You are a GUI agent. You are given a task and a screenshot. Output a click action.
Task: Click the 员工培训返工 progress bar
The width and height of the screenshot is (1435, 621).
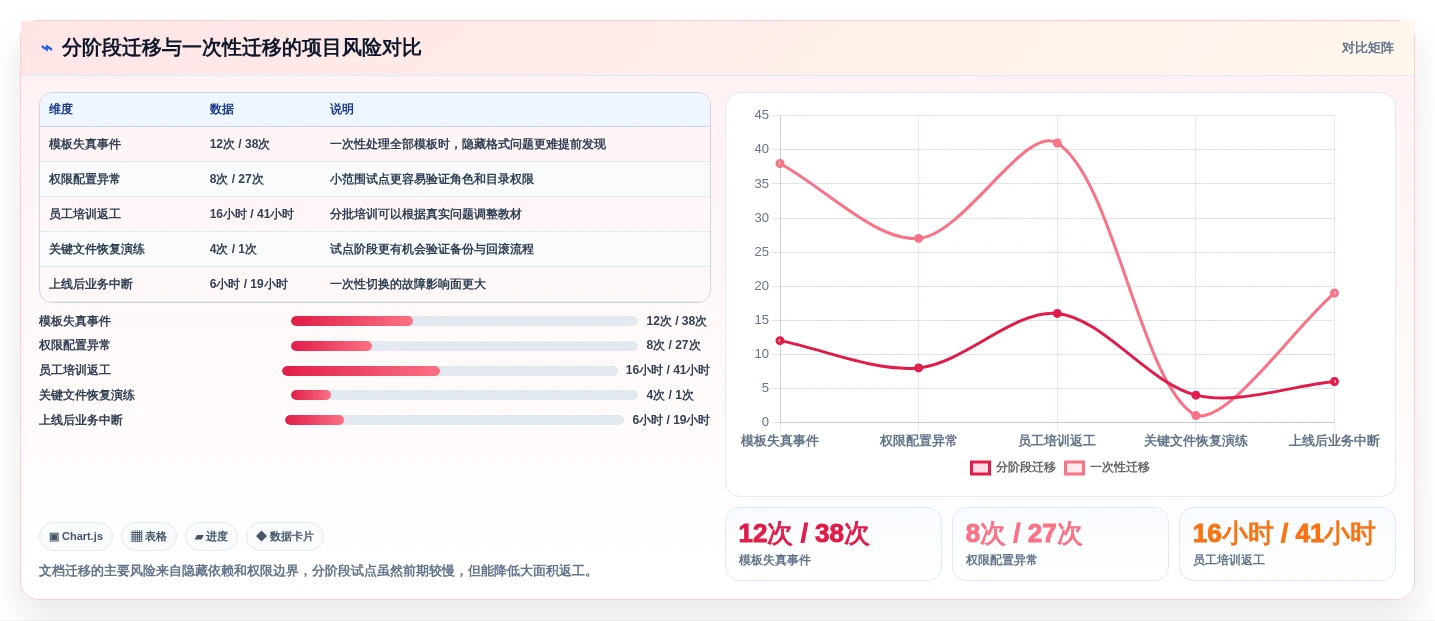click(450, 371)
